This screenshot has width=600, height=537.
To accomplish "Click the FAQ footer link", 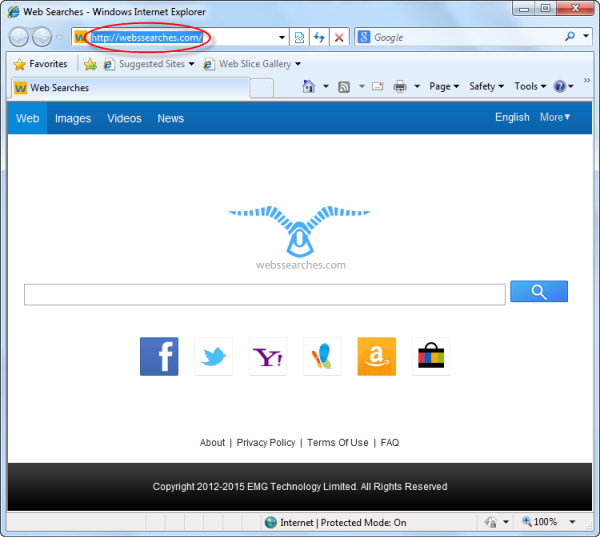I will pos(390,443).
